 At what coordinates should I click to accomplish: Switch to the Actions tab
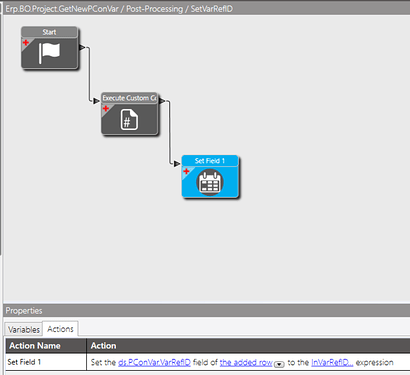(x=60, y=329)
